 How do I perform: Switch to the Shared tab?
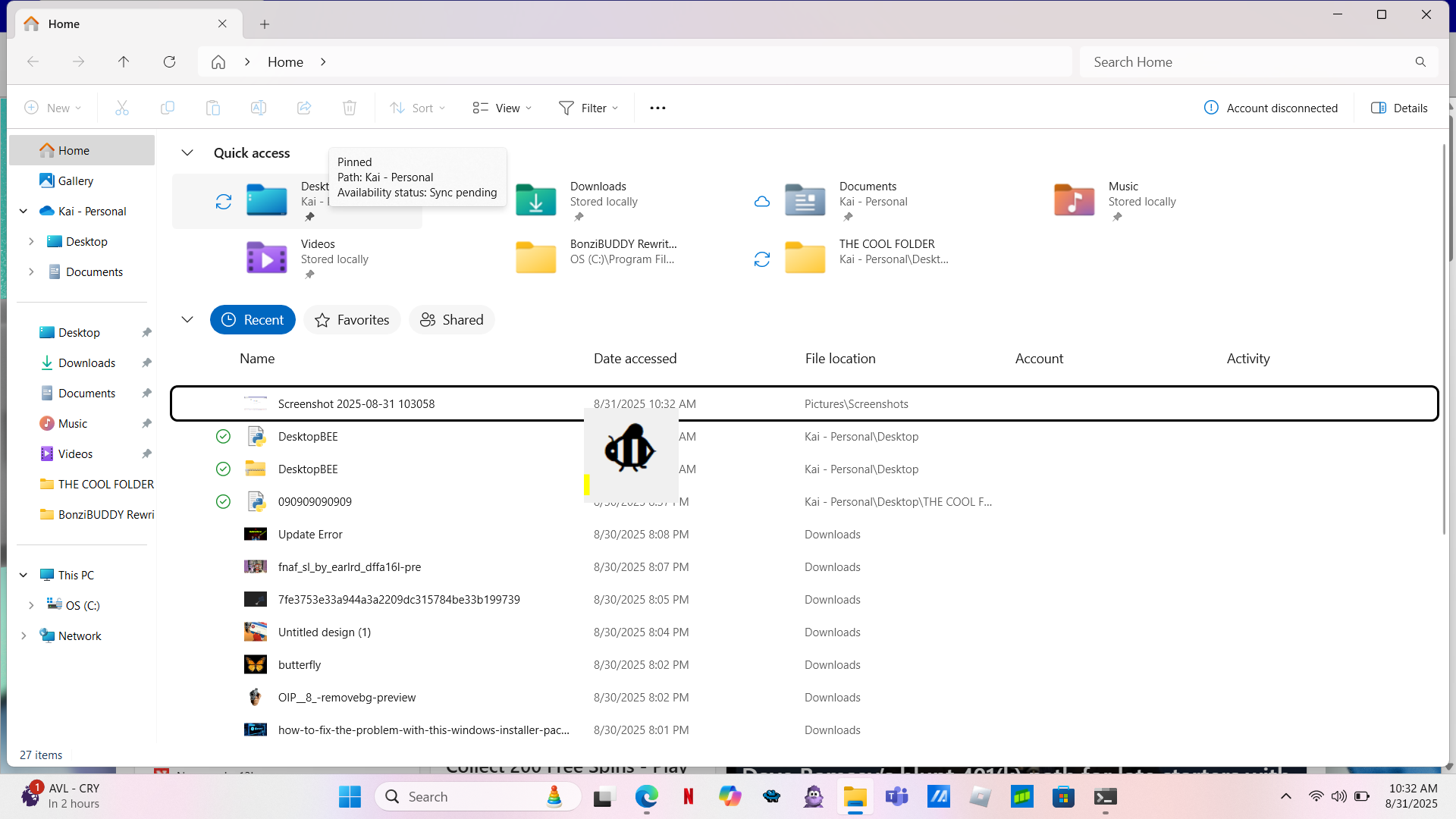point(452,320)
